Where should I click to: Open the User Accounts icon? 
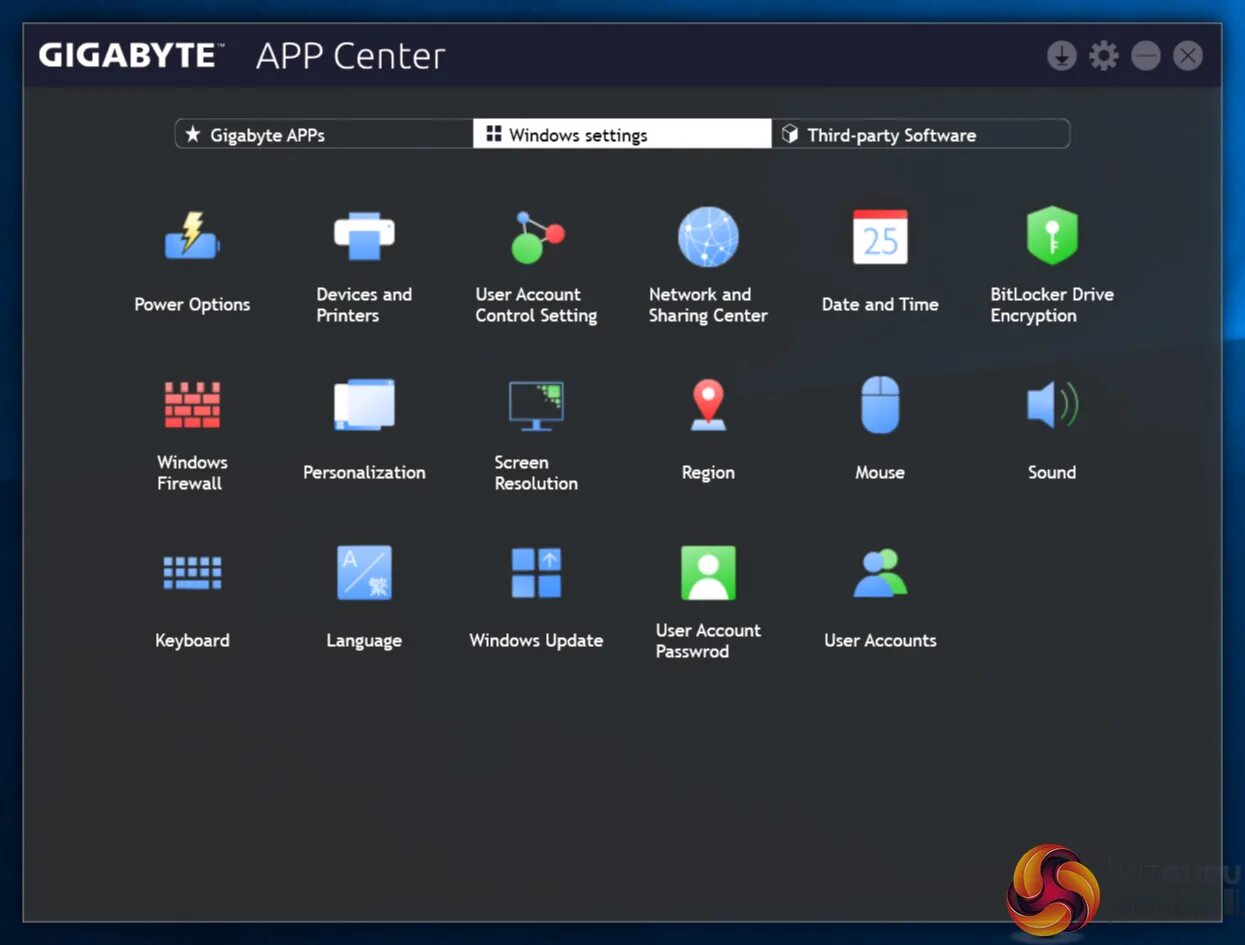[x=880, y=573]
